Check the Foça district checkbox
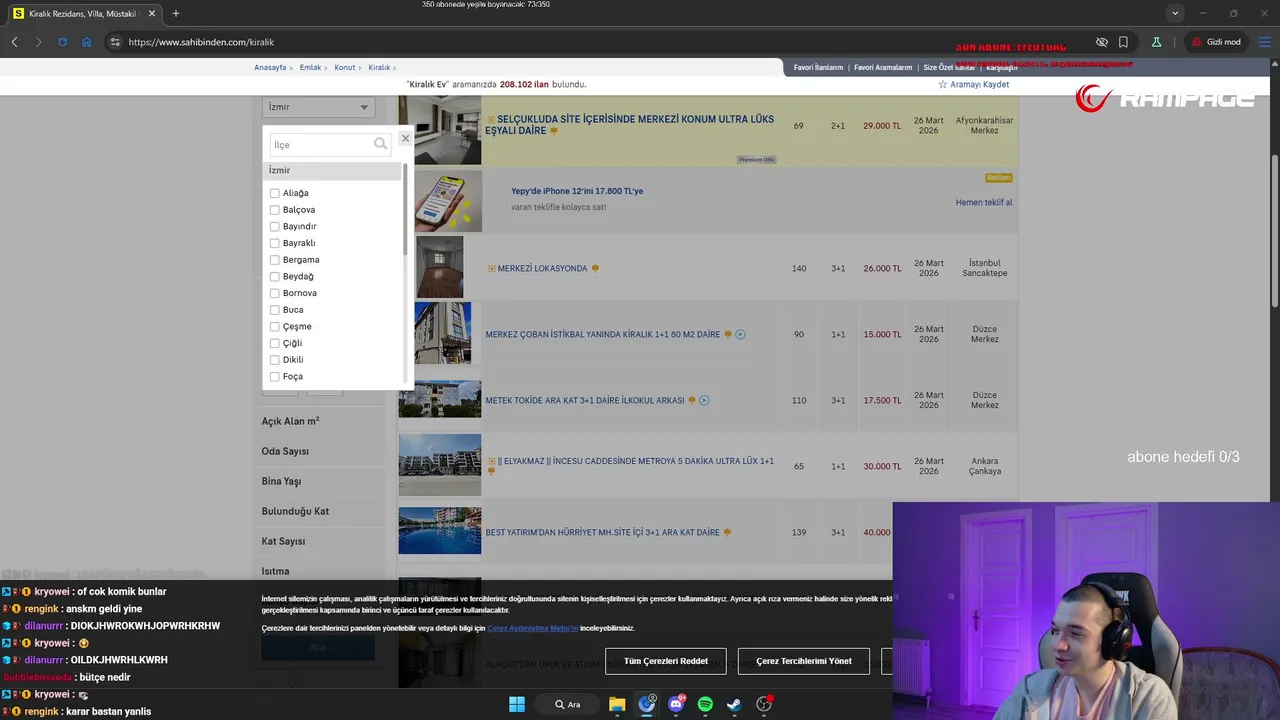 coord(275,377)
